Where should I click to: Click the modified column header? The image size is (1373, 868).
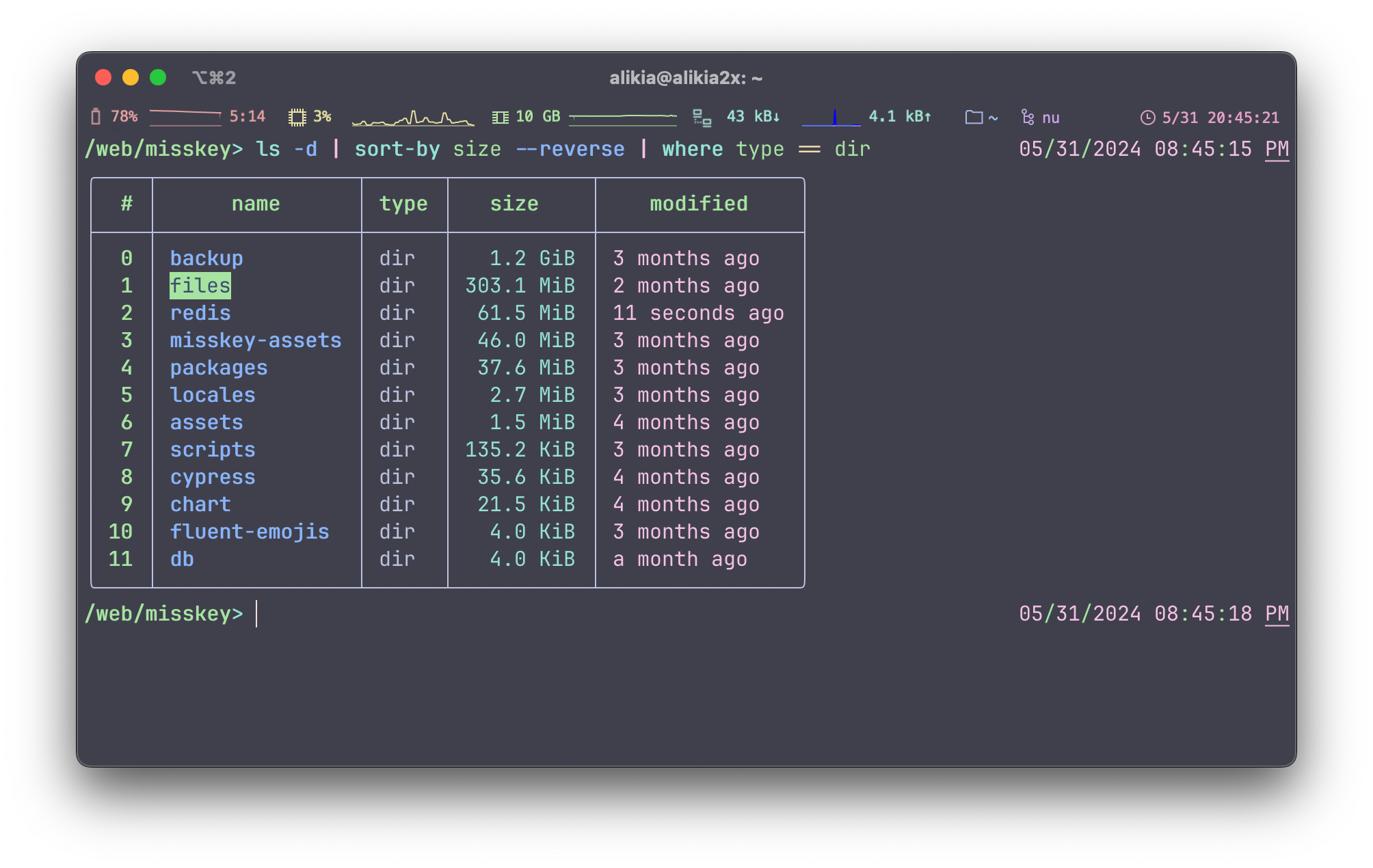pyautogui.click(x=699, y=204)
